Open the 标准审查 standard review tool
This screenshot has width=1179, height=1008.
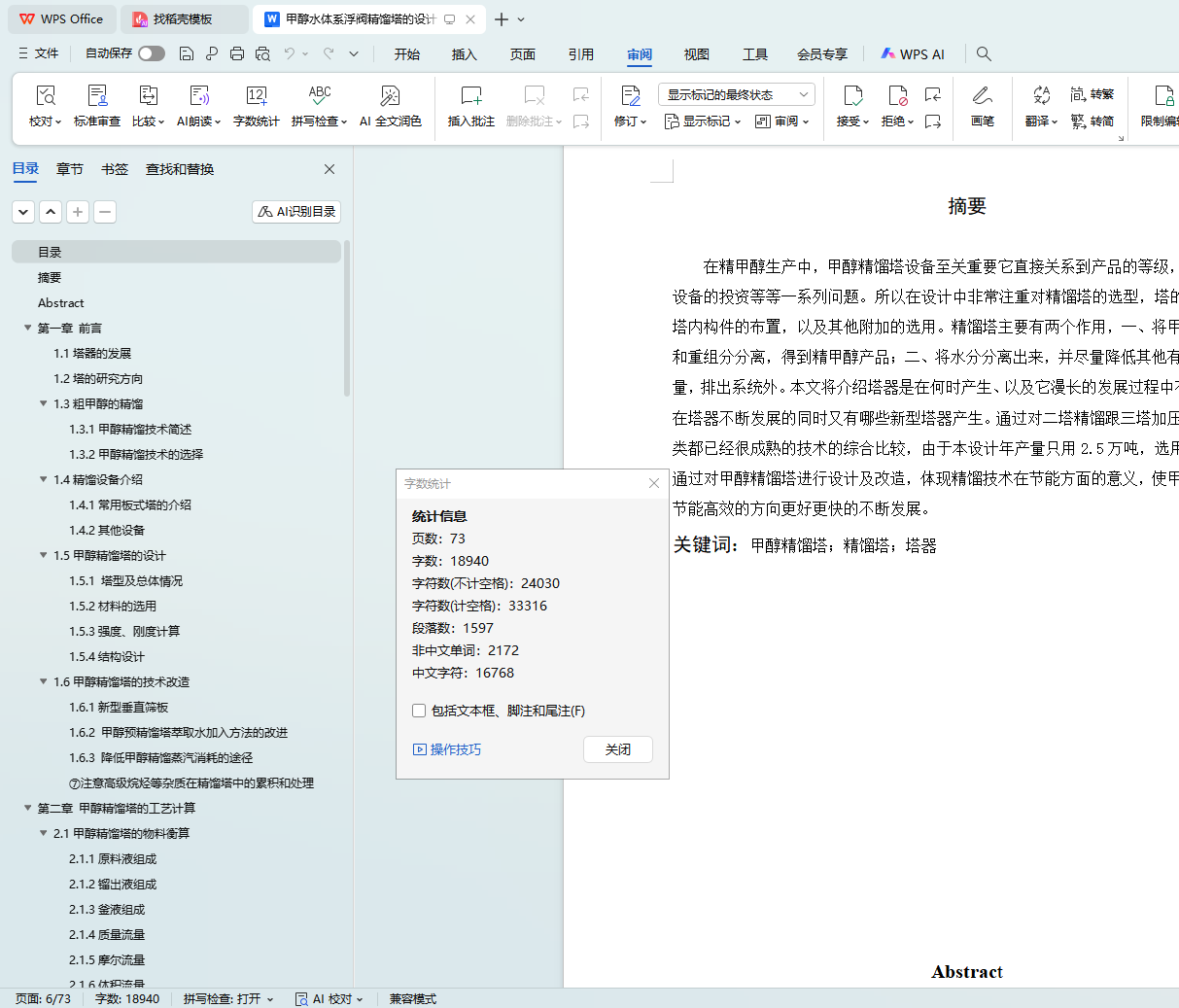click(97, 96)
